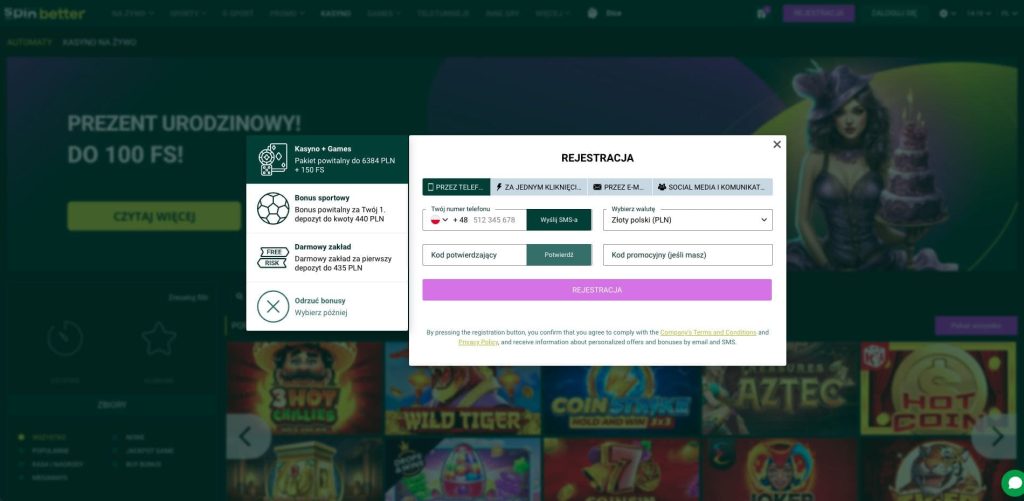Image resolution: width=1024 pixels, height=501 pixels.
Task: Close the Rejestracja dialog with the X
Action: pos(776,144)
